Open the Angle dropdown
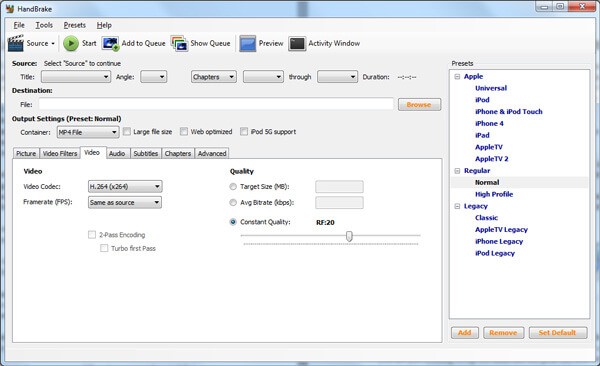600x366 pixels. pyautogui.click(x=153, y=77)
